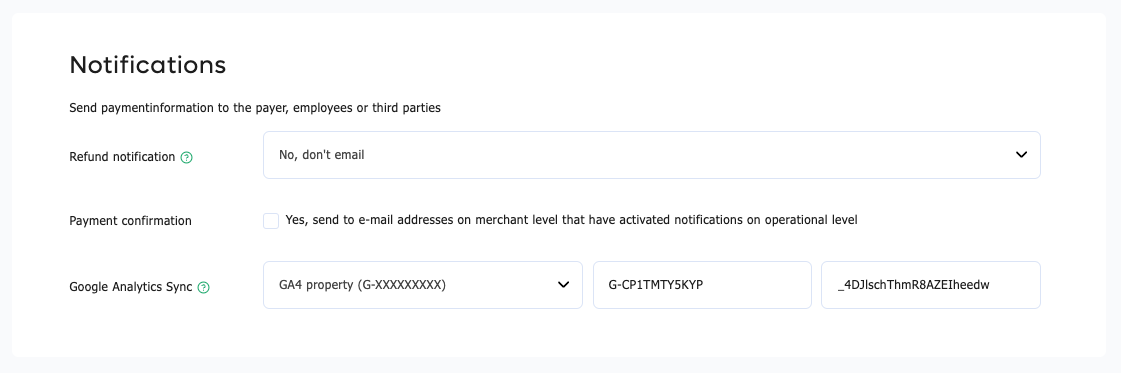Click the Notifications section heading
Viewport: 1121px width, 373px height.
tap(148, 65)
